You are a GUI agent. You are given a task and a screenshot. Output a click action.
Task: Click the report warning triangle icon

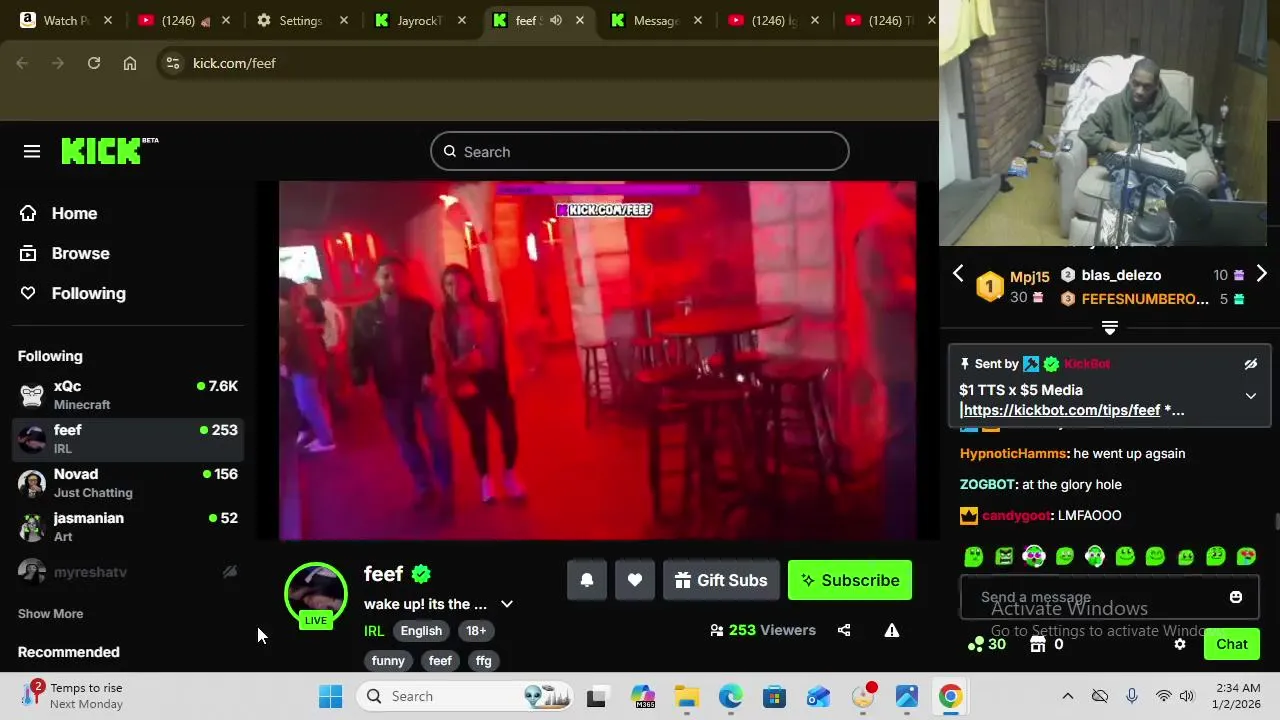point(892,630)
